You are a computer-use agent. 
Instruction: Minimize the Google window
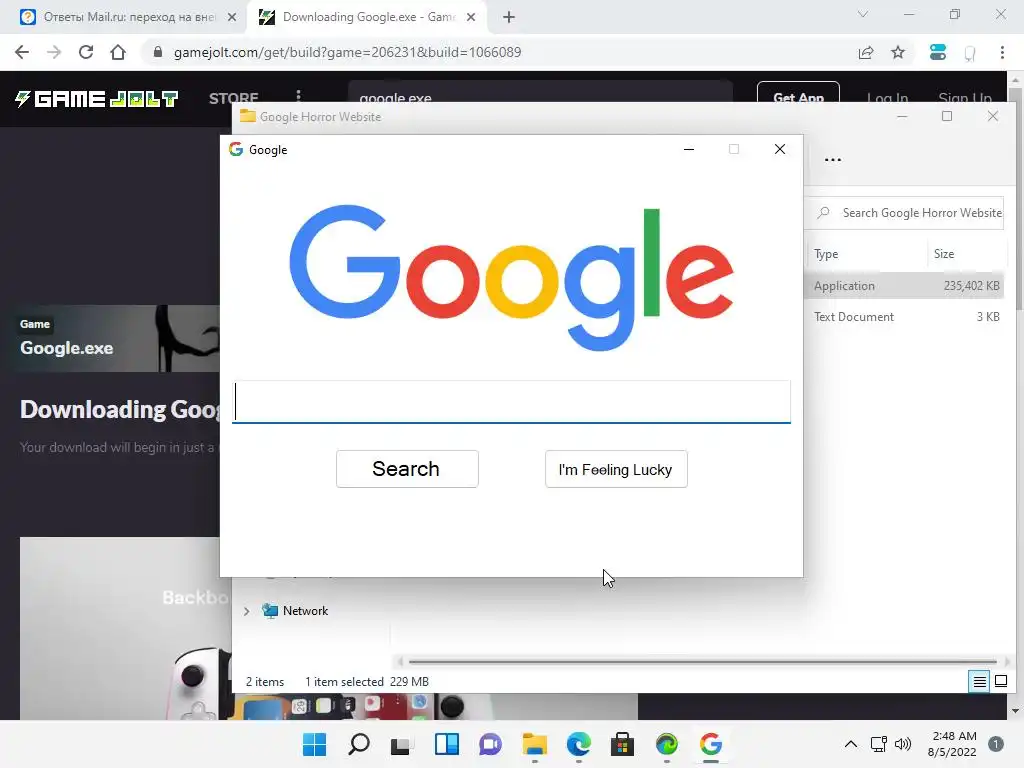pos(688,150)
